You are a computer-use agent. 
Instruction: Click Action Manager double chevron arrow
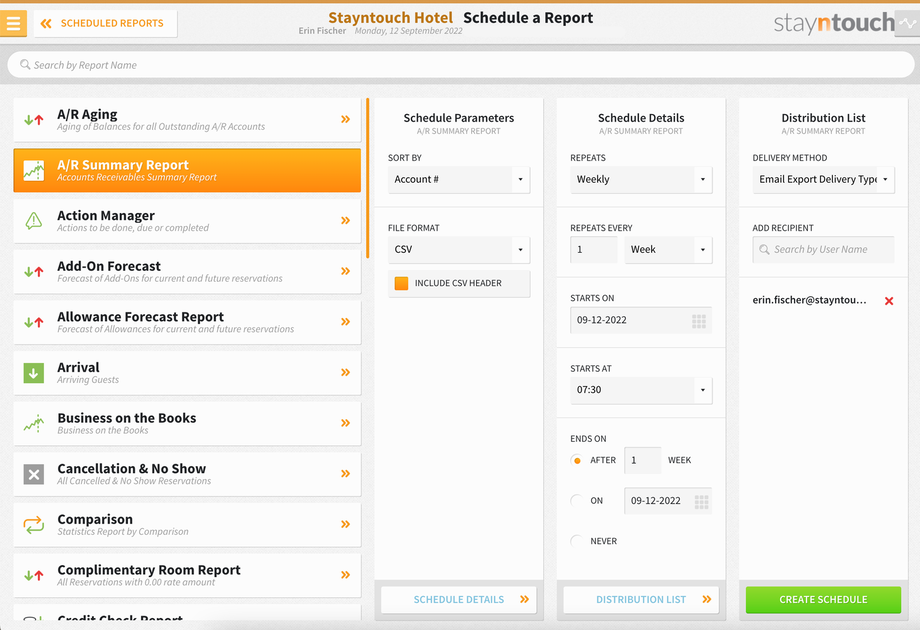point(346,221)
